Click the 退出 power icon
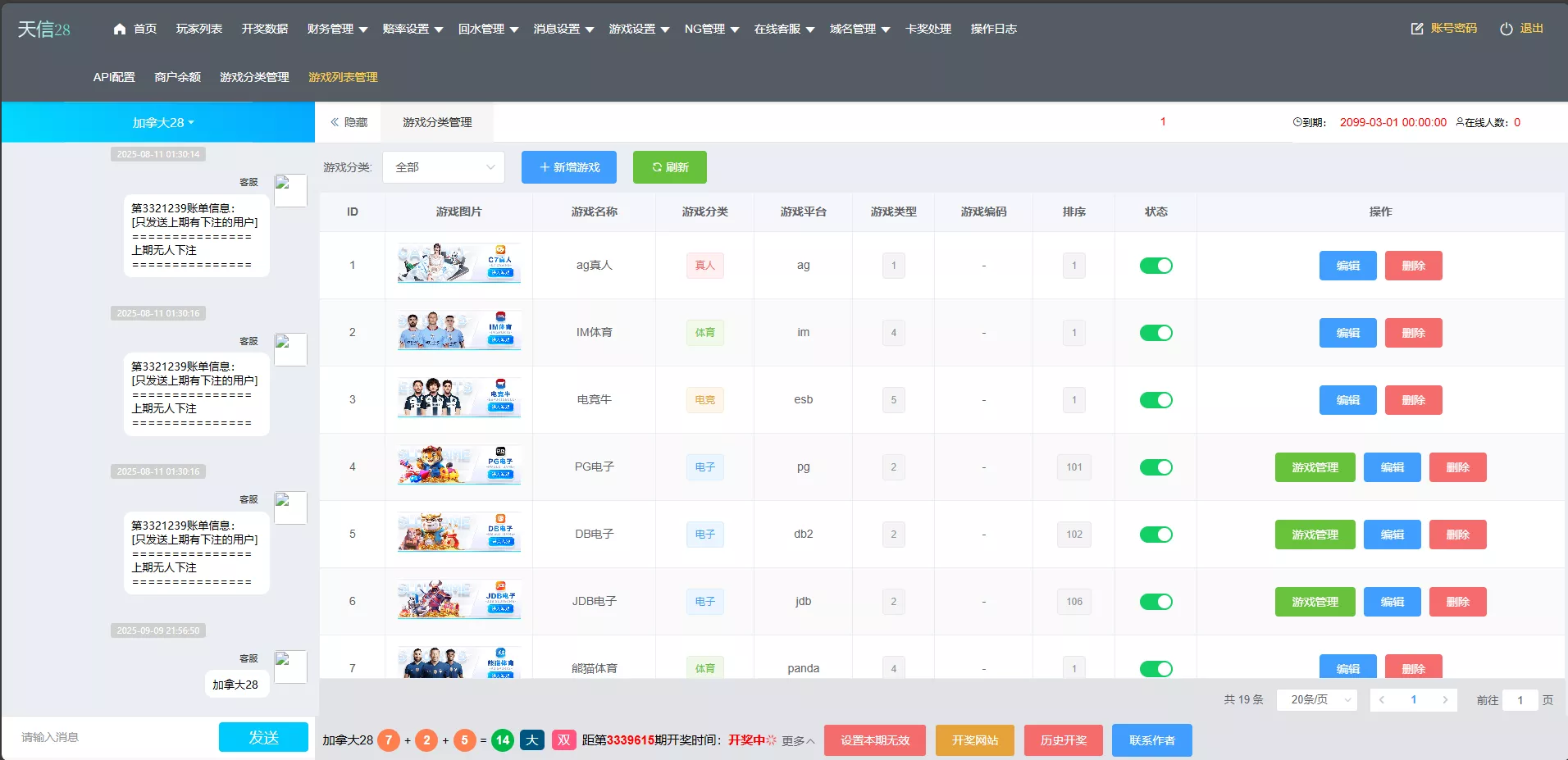1568x760 pixels. tap(1506, 29)
